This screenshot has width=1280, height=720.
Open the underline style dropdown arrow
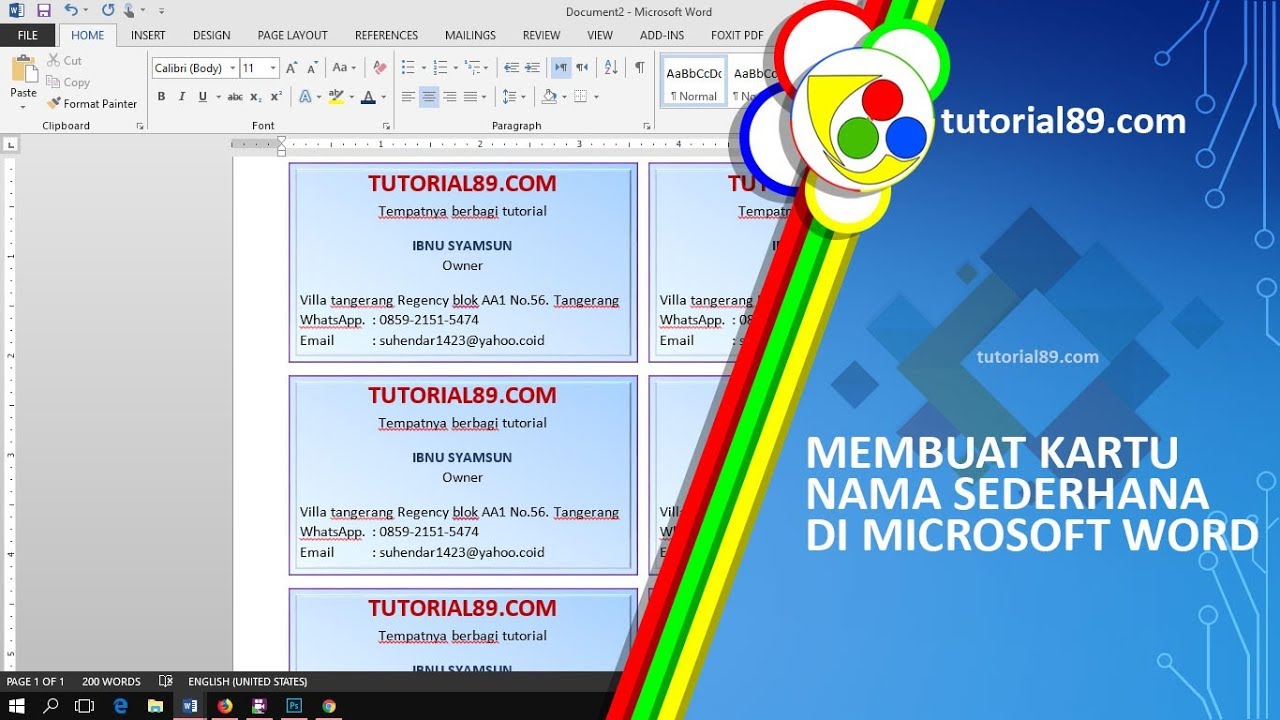217,97
